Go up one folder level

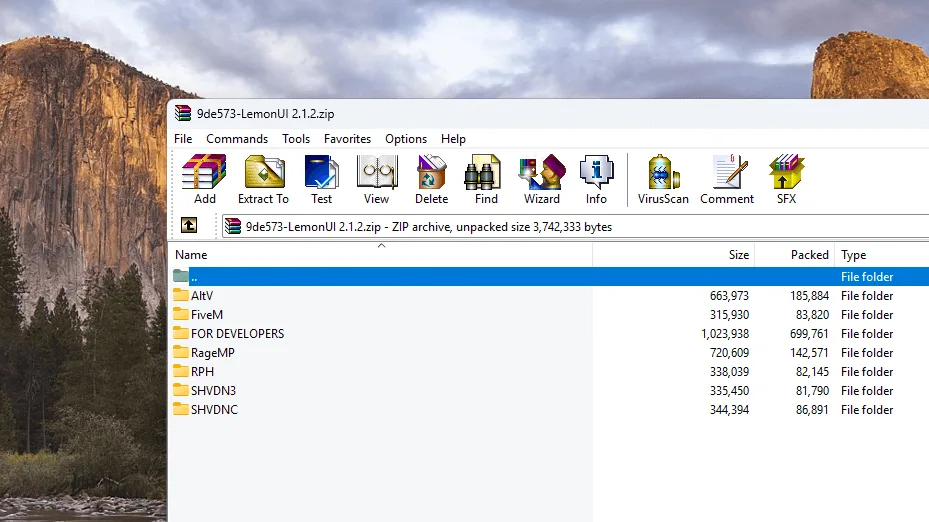(188, 226)
